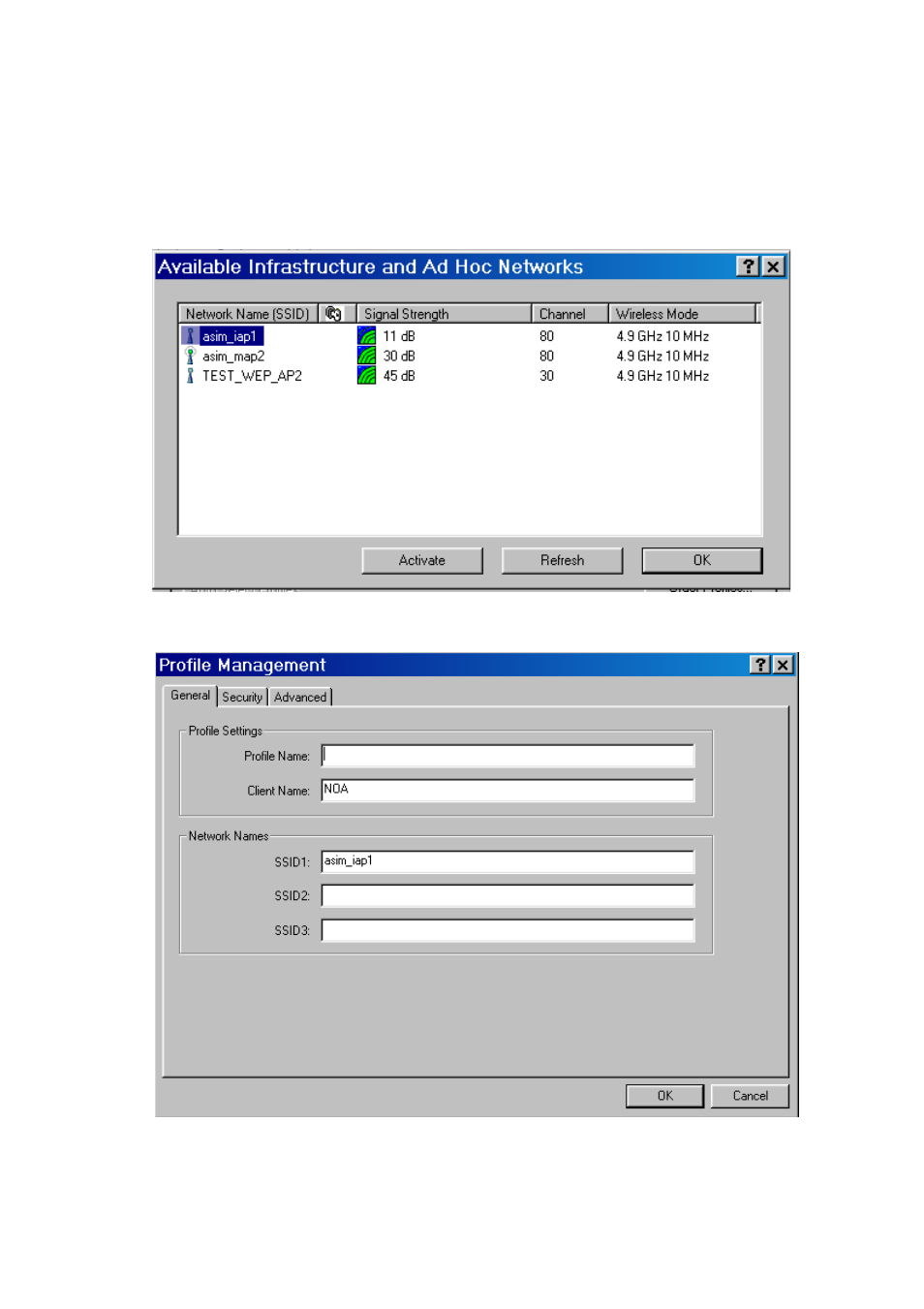924x1309 pixels.
Task: Sort by Network Name (SSID) column
Action: click(248, 314)
